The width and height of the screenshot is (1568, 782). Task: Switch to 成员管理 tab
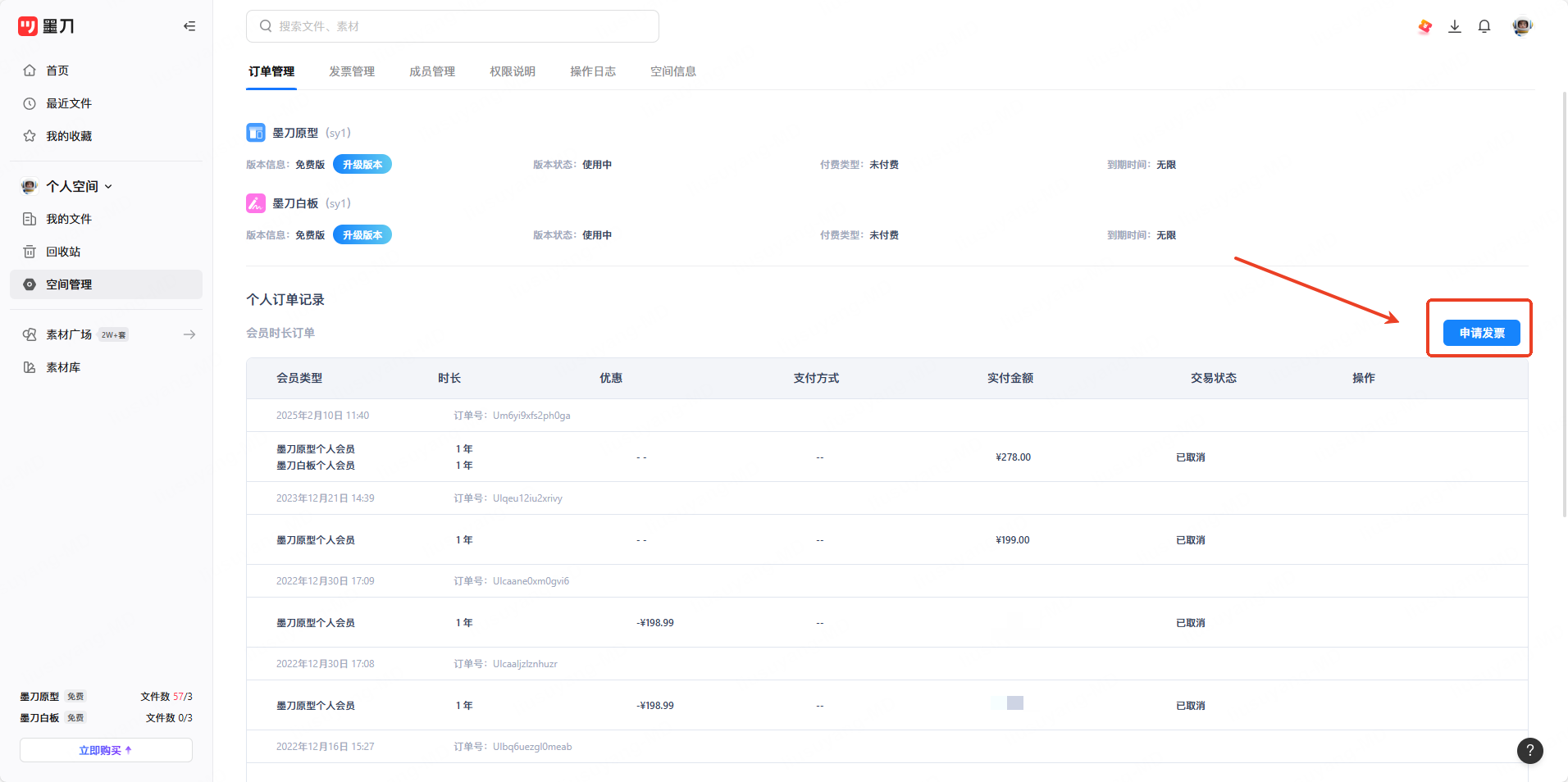click(x=432, y=71)
